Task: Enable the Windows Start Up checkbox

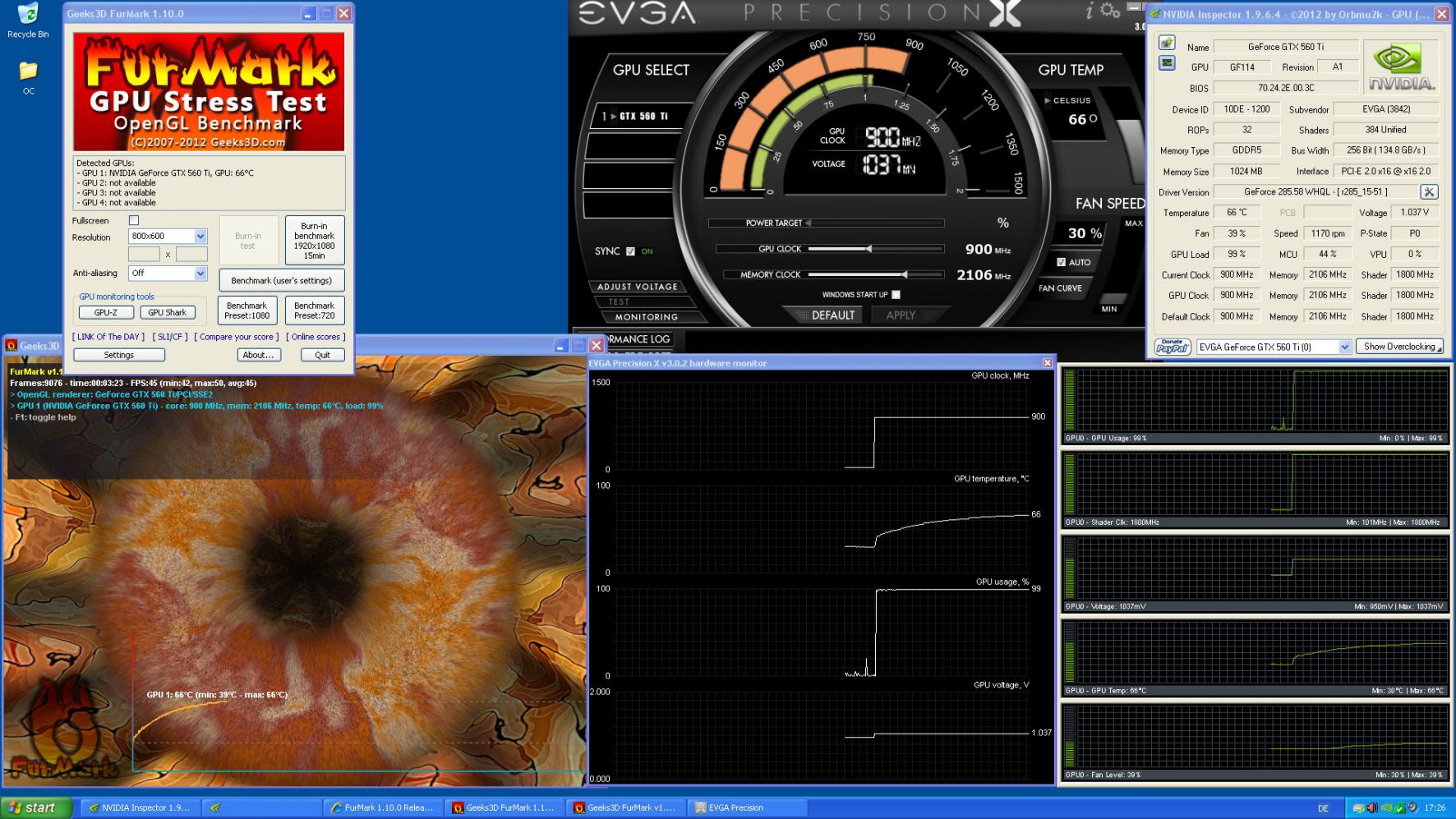Action: tap(896, 295)
